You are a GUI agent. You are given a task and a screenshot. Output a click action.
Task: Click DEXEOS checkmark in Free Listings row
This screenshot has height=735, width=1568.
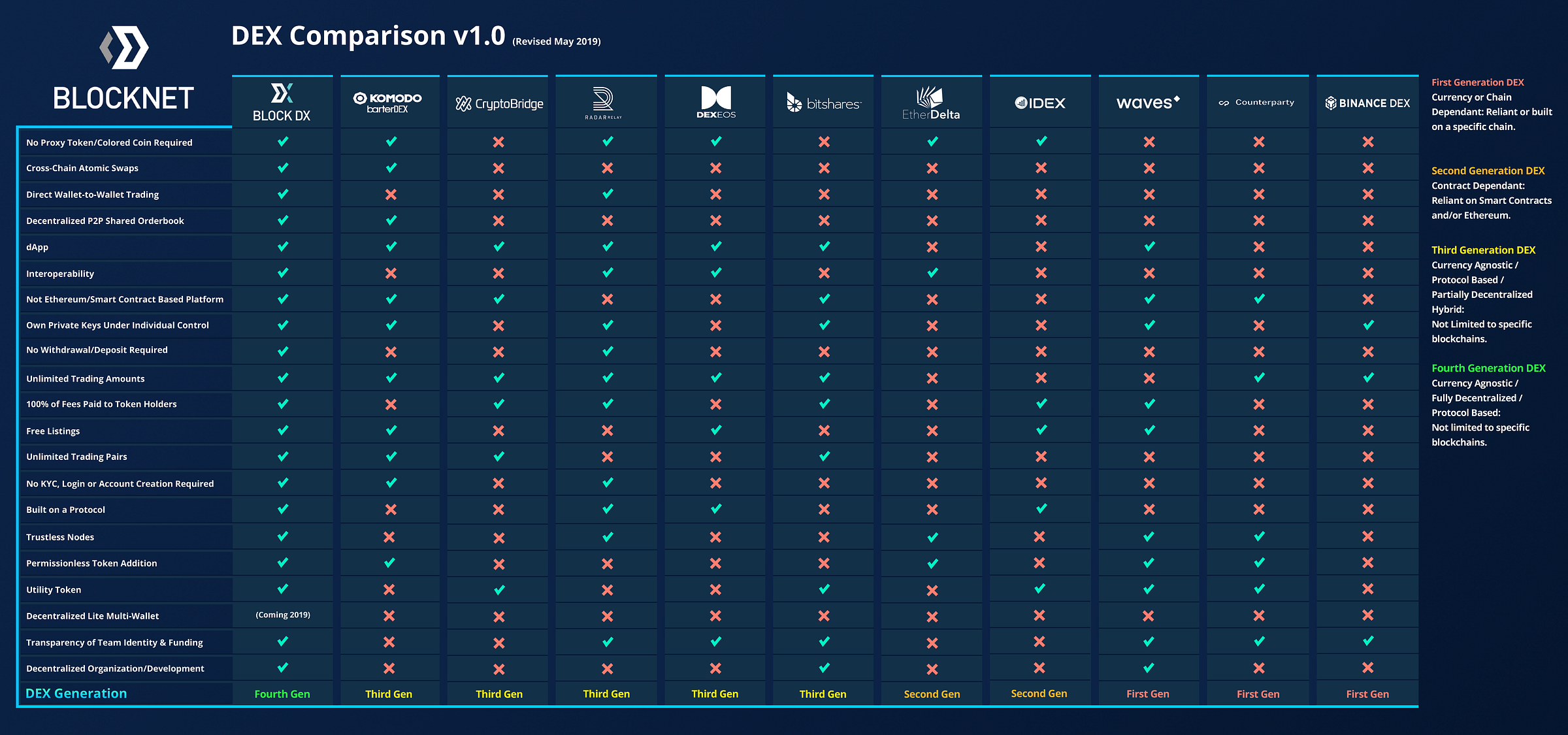[x=716, y=430]
